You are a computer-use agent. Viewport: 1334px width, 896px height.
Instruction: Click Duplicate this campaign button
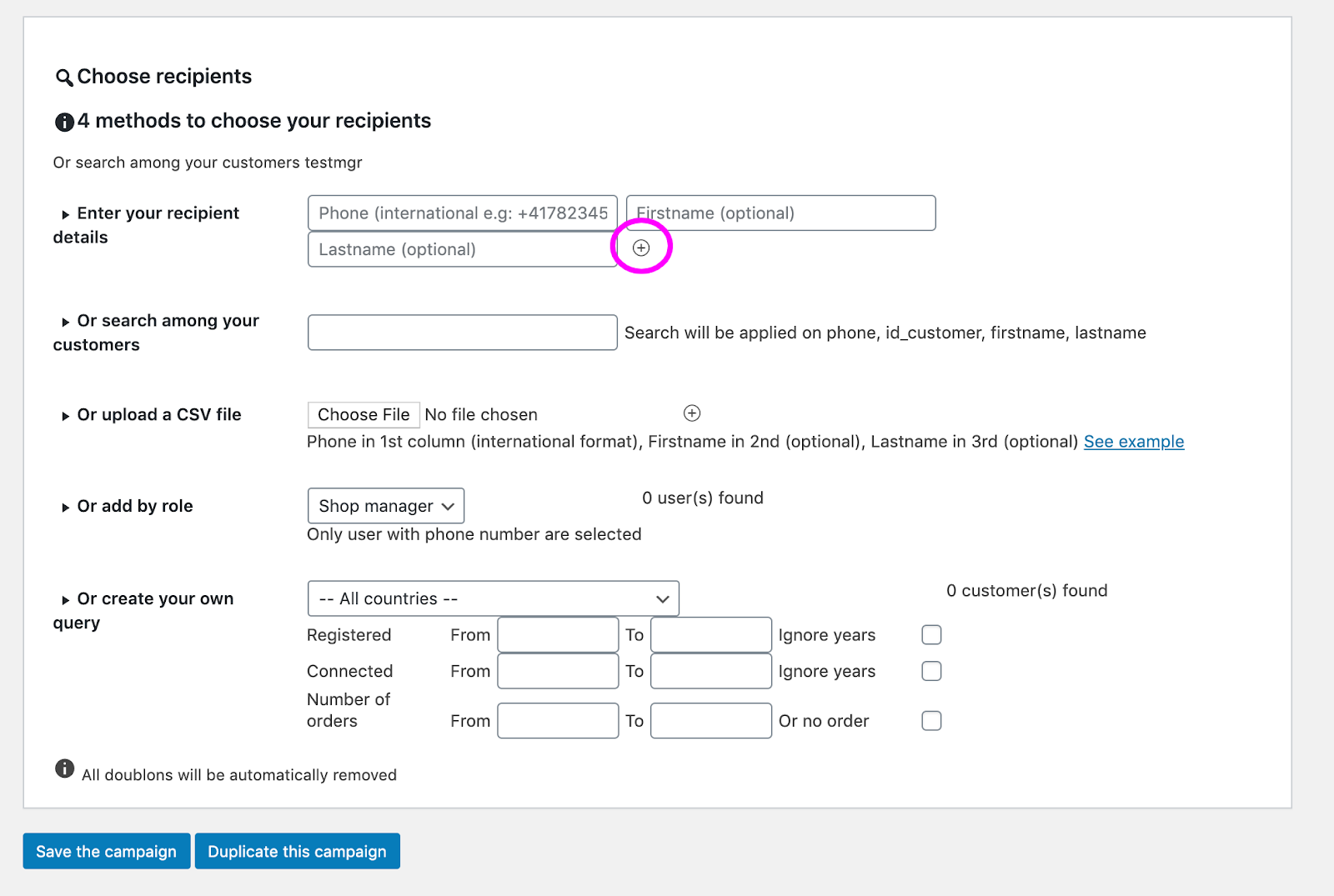coord(298,851)
